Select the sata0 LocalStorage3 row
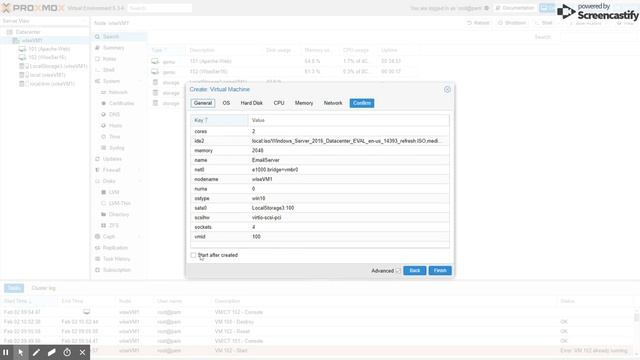Screen dimensions: 640x360 [320, 208]
